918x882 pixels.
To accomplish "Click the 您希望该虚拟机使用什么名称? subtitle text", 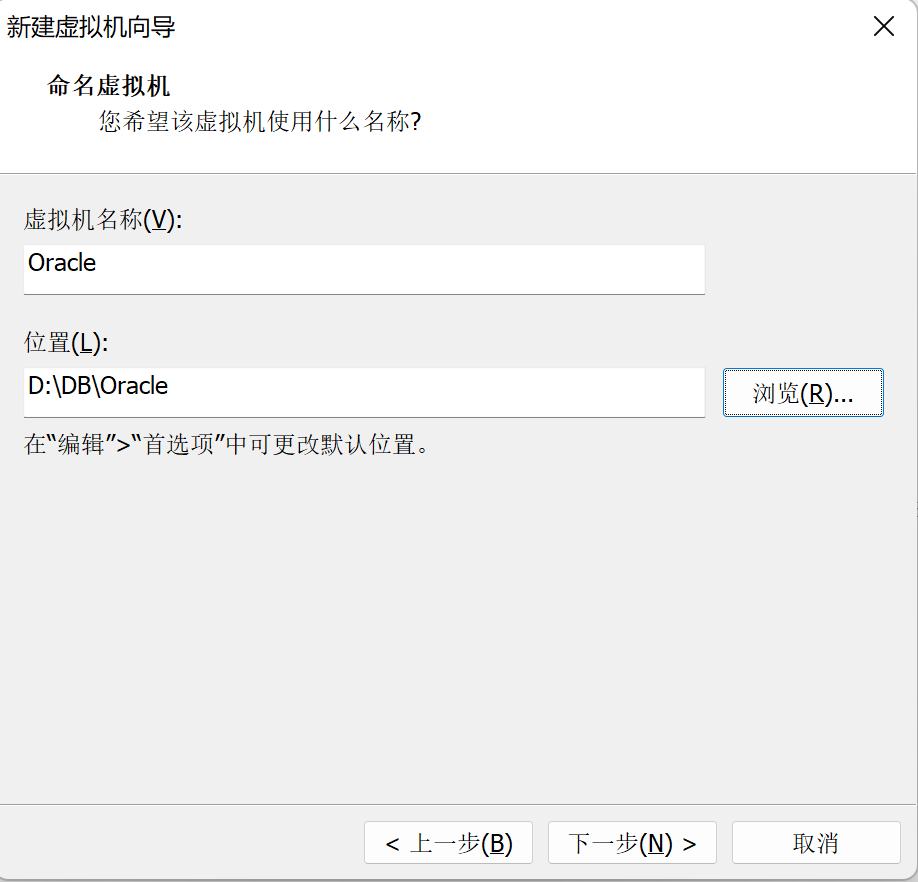I will 260,123.
